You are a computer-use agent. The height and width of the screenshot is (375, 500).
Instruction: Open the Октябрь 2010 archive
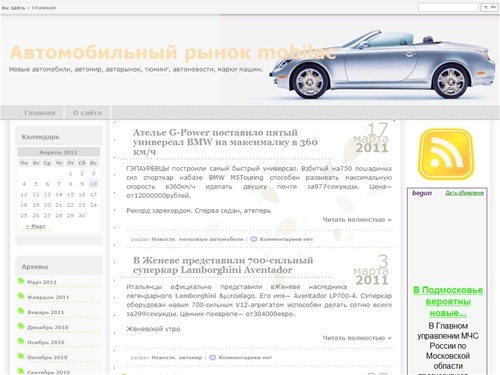[x=47, y=357]
